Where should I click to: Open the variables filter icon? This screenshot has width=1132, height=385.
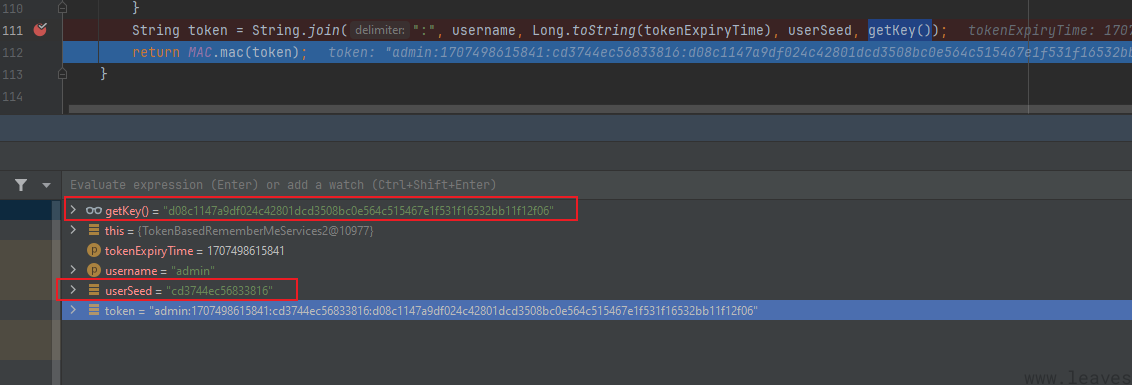click(x=21, y=185)
